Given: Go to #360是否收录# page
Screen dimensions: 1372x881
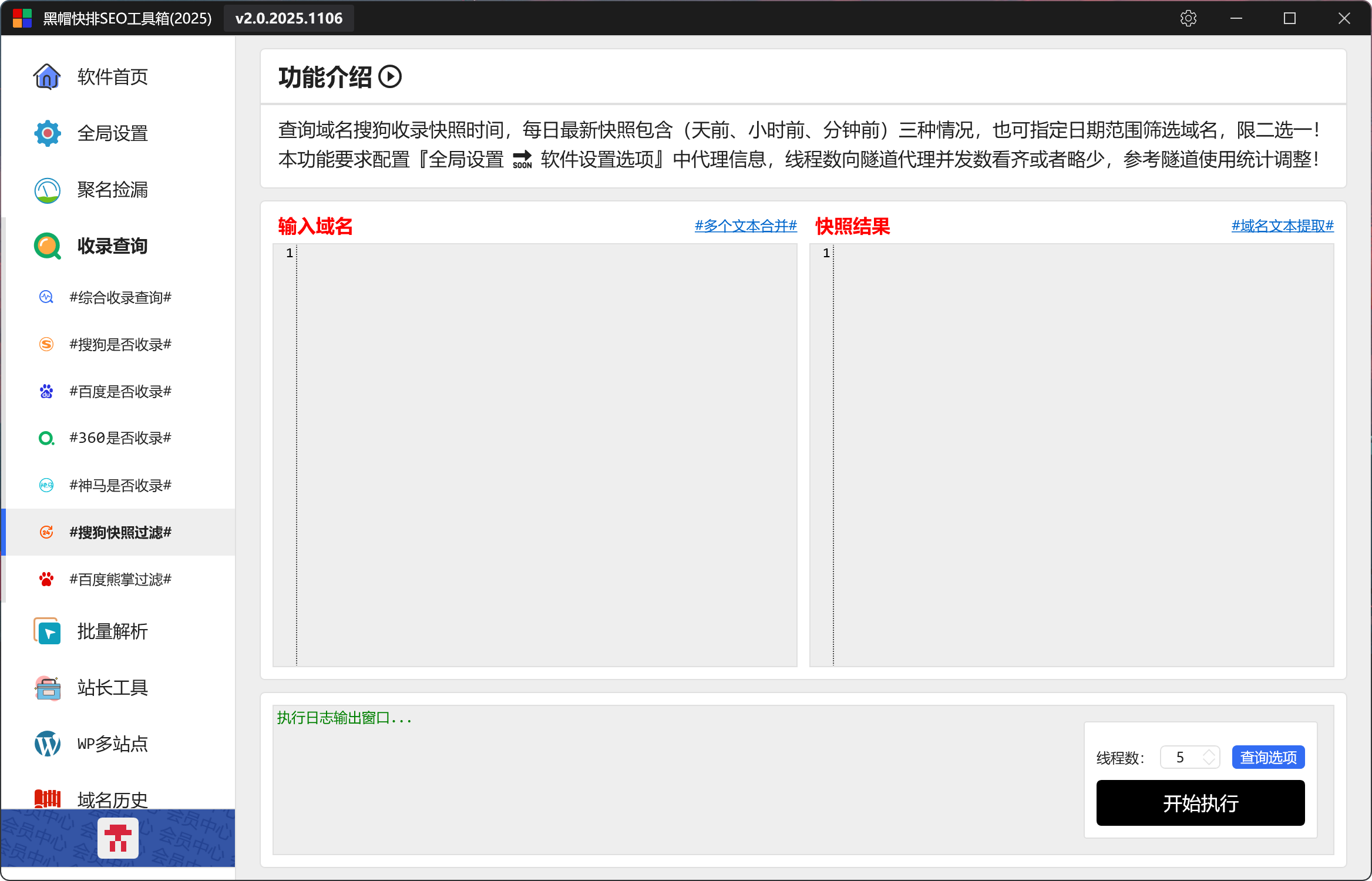Looking at the screenshot, I should click(120, 438).
